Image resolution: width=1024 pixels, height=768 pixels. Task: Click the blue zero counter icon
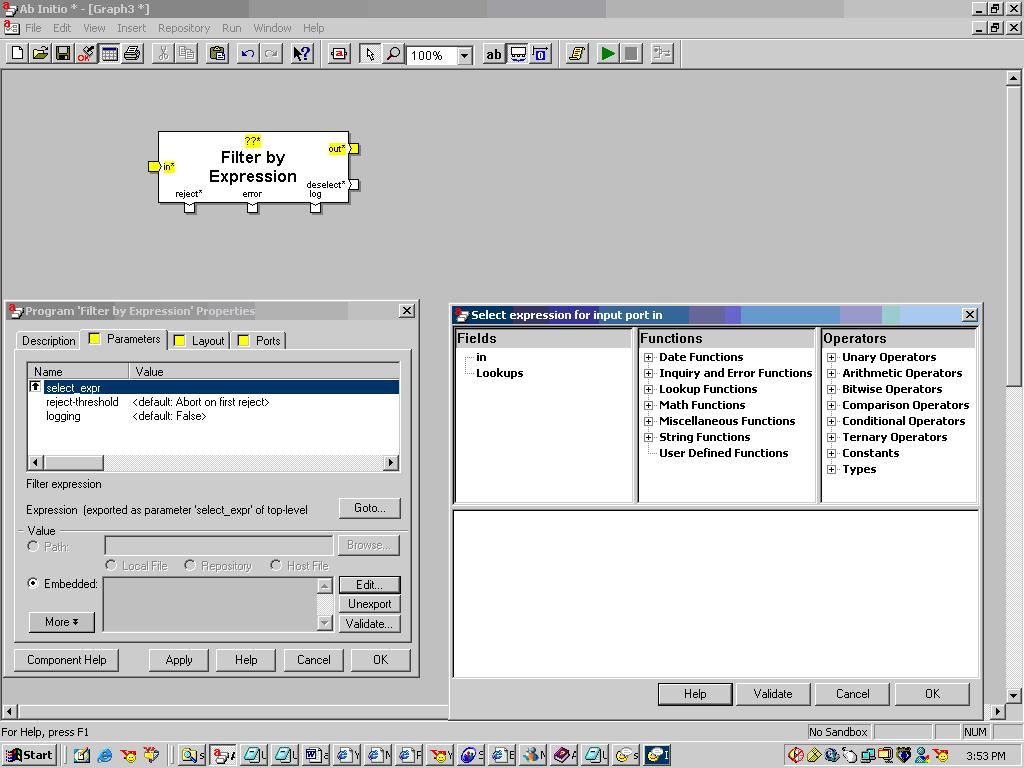[541, 54]
